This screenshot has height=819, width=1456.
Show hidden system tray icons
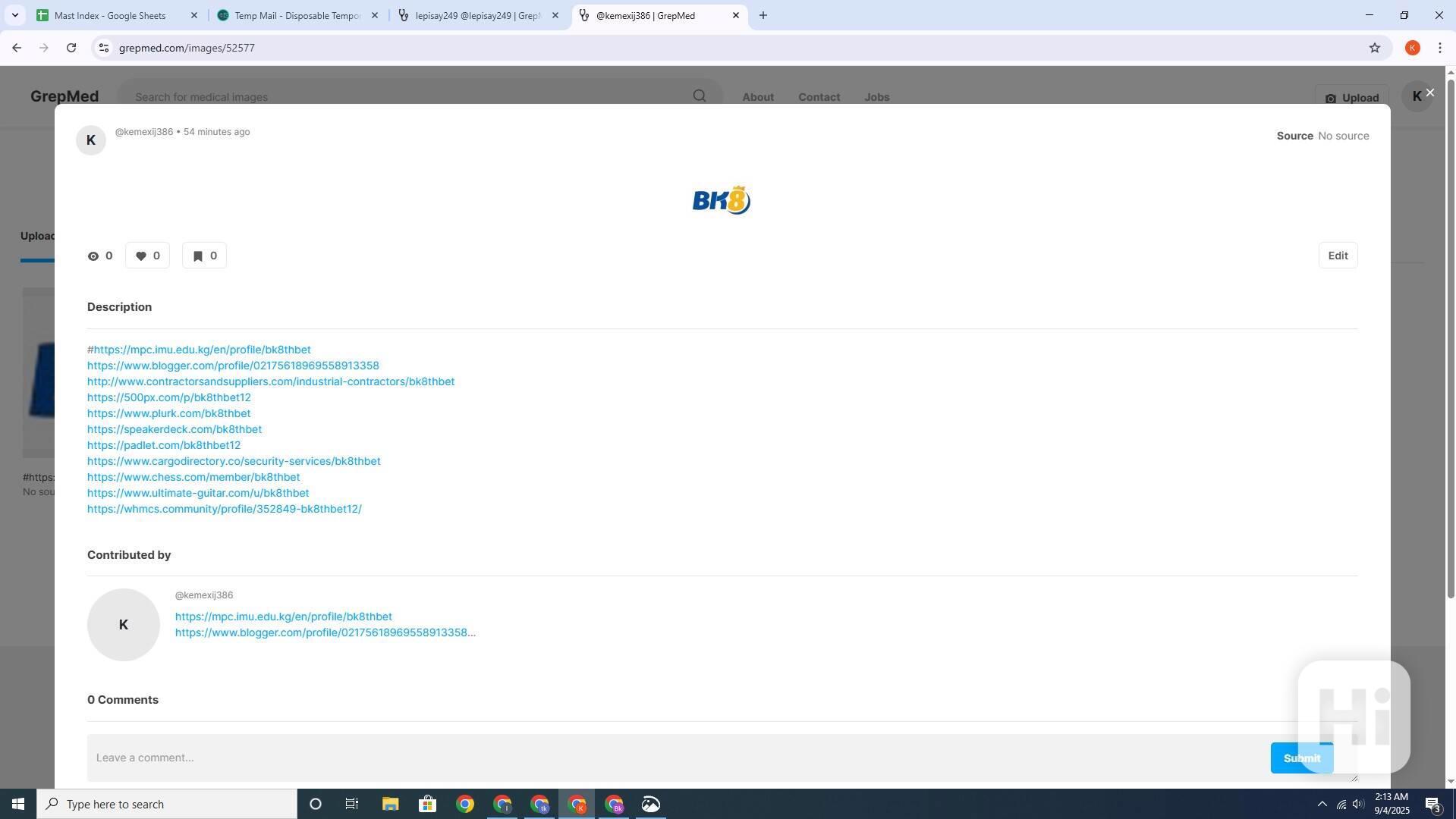pyautogui.click(x=1322, y=804)
